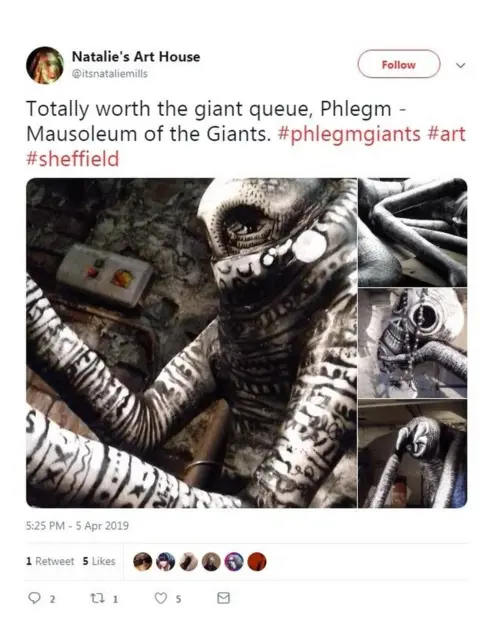Open the bottom-right giant hand thumbnail
The width and height of the screenshot is (480, 639).
click(412, 454)
